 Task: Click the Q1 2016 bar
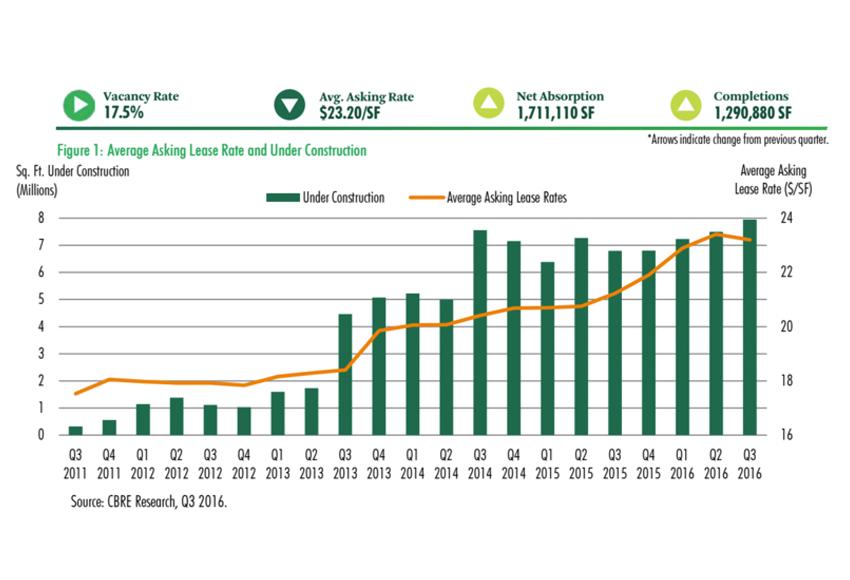click(682, 337)
